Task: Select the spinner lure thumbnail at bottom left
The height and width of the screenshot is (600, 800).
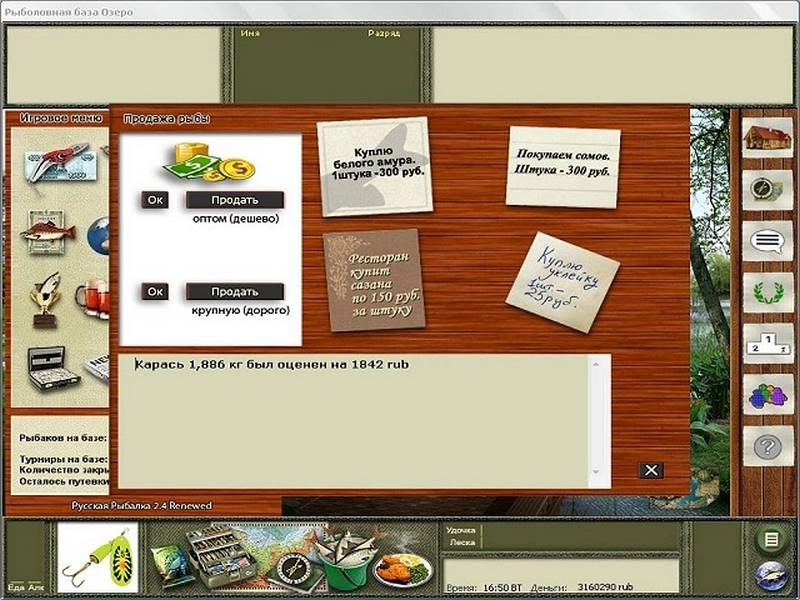Action: [97, 558]
